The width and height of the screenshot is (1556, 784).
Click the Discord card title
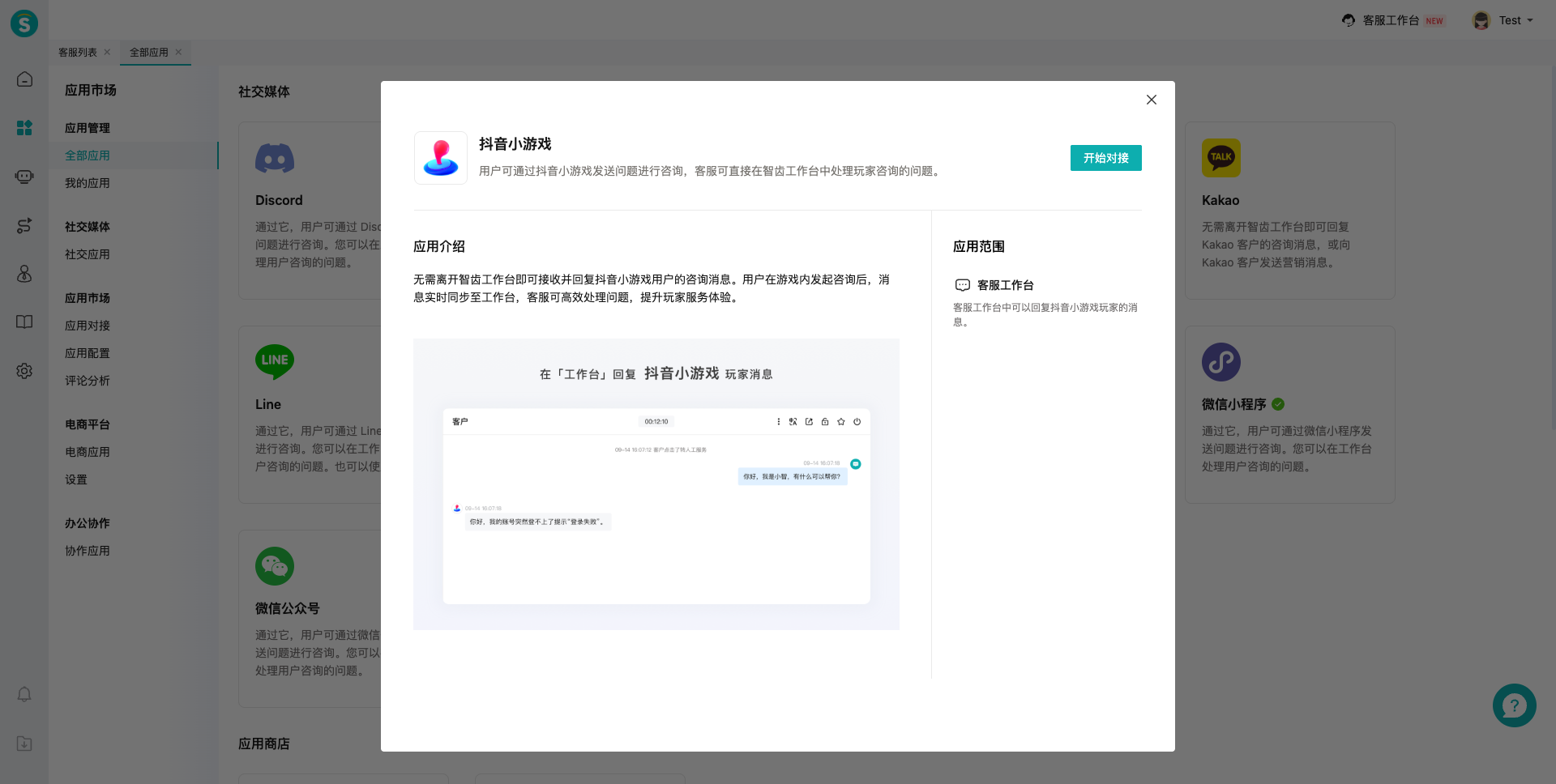tap(279, 200)
